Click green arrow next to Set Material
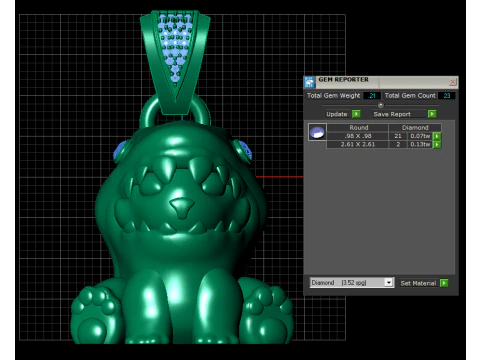 [444, 283]
